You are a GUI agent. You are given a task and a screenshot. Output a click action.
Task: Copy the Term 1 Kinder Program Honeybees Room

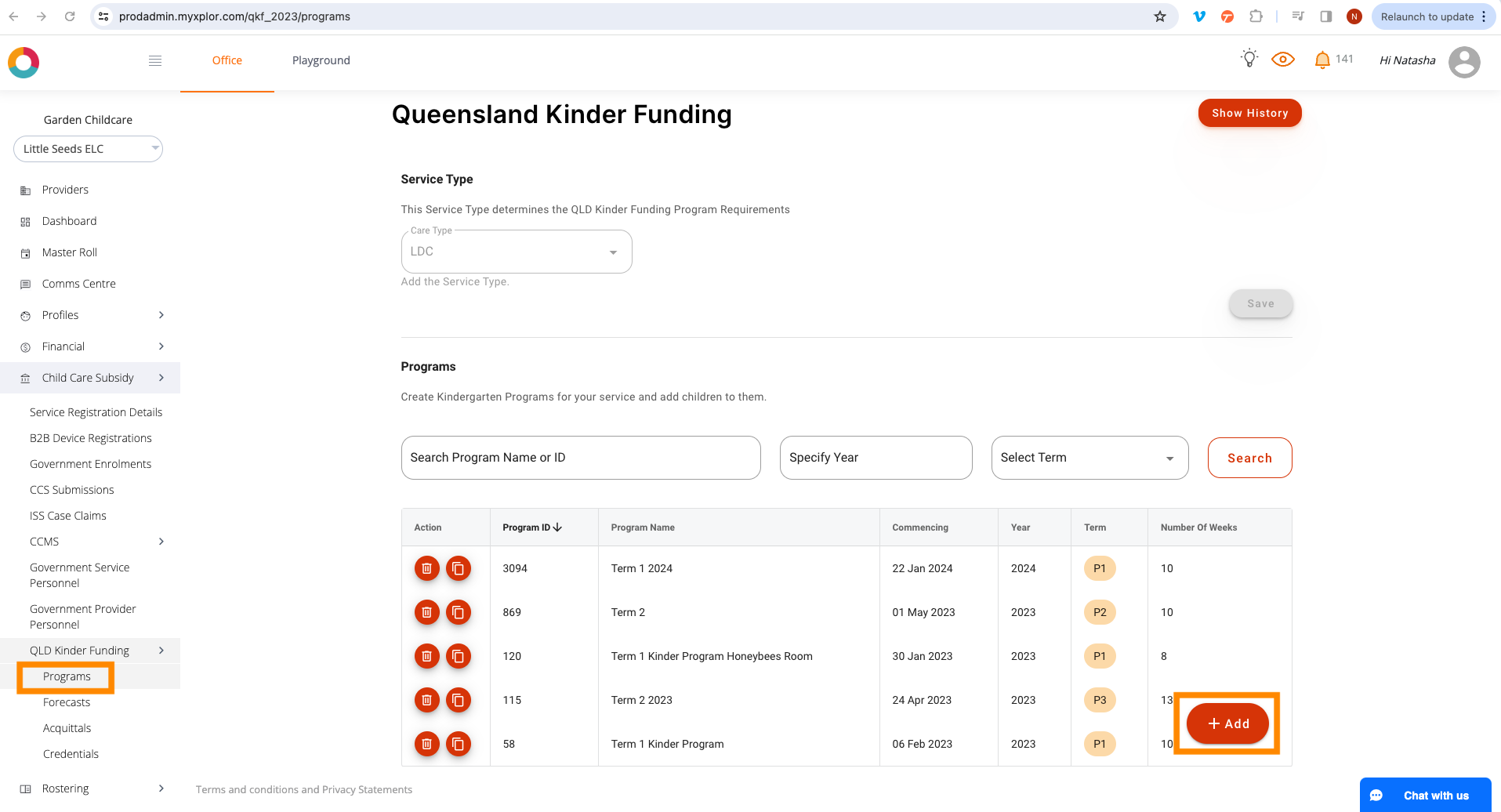[459, 656]
